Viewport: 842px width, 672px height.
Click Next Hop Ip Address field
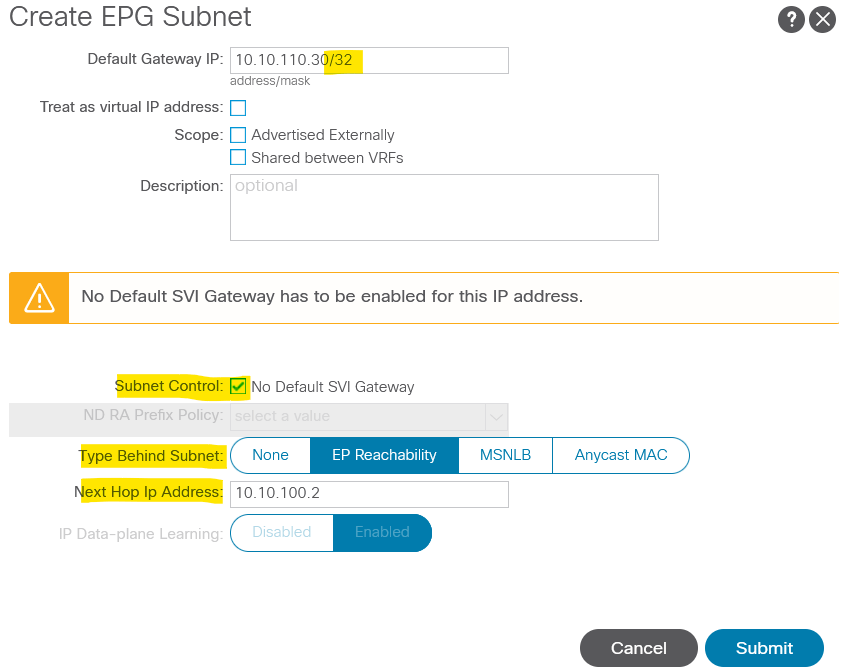(x=369, y=494)
